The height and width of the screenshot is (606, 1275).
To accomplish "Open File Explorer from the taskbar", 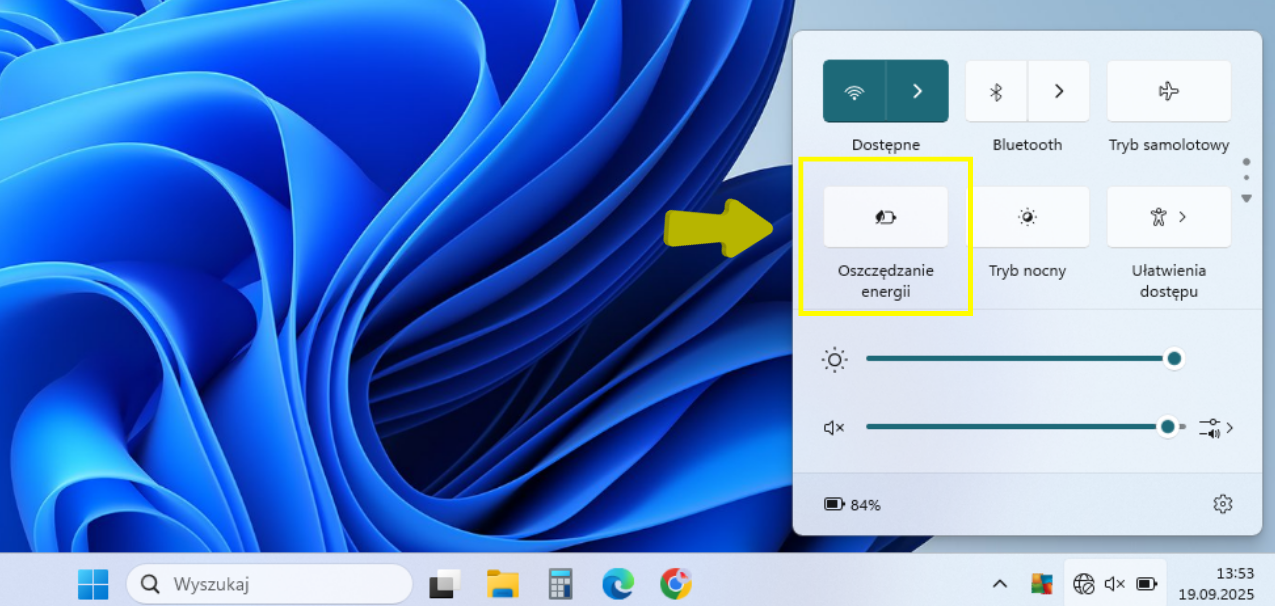I will click(503, 583).
